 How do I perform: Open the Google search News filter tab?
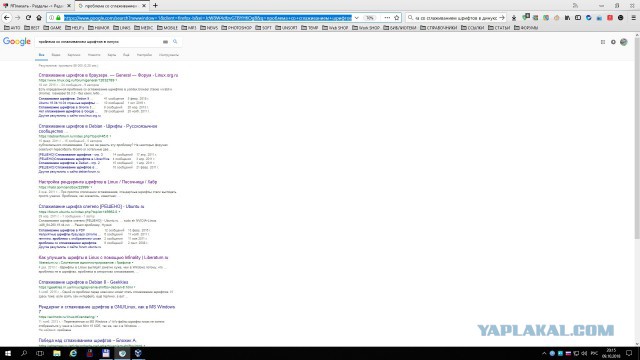[x=94, y=55]
